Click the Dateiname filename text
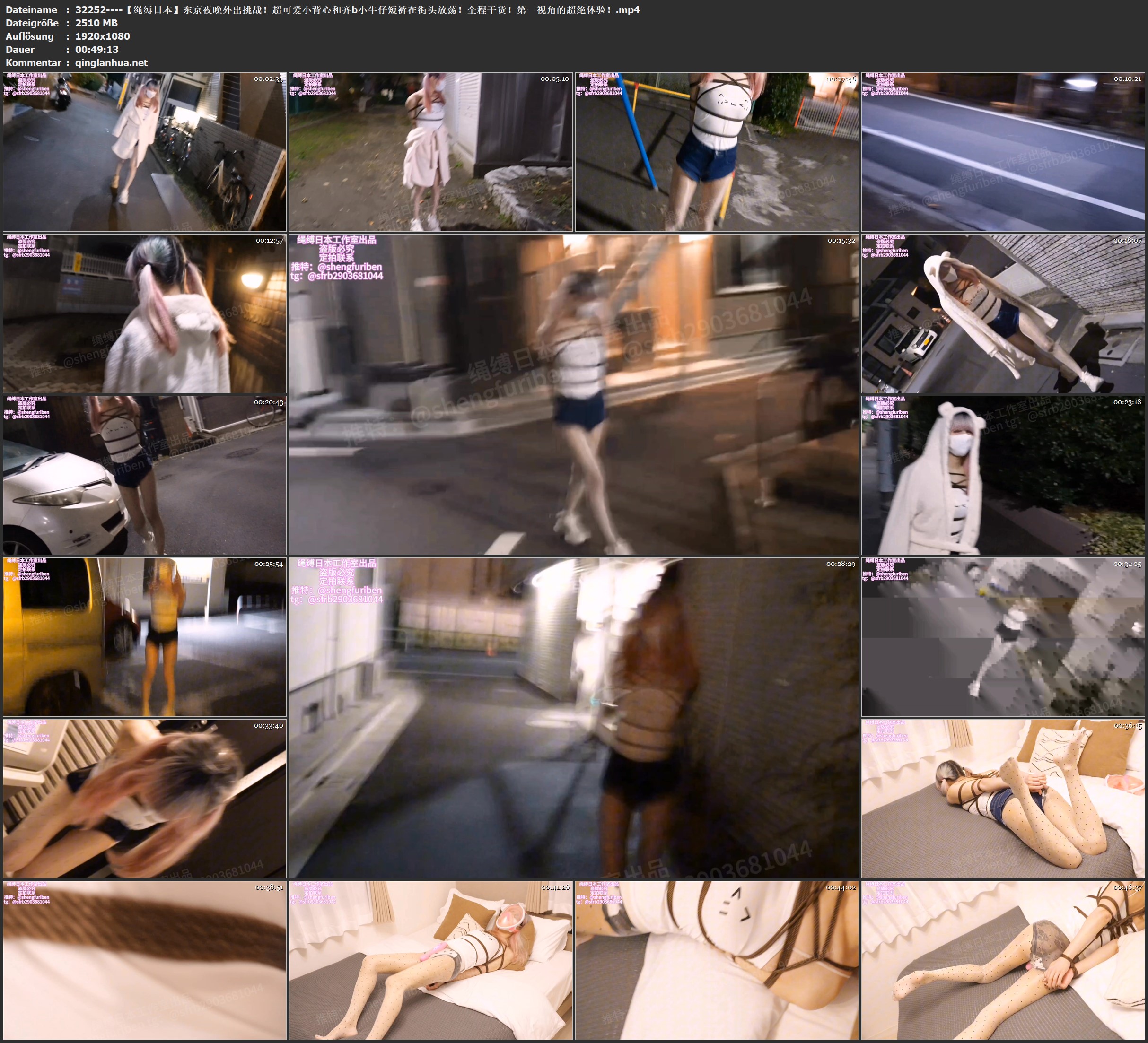 pos(357,9)
